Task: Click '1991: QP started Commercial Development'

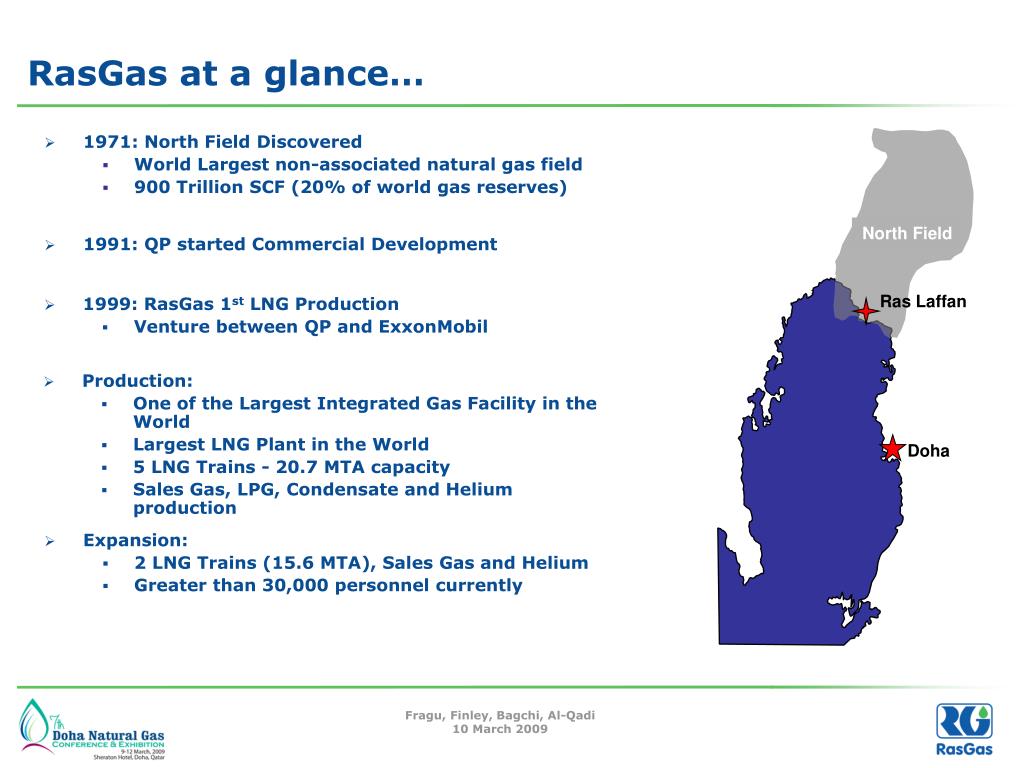Action: pyautogui.click(x=290, y=244)
